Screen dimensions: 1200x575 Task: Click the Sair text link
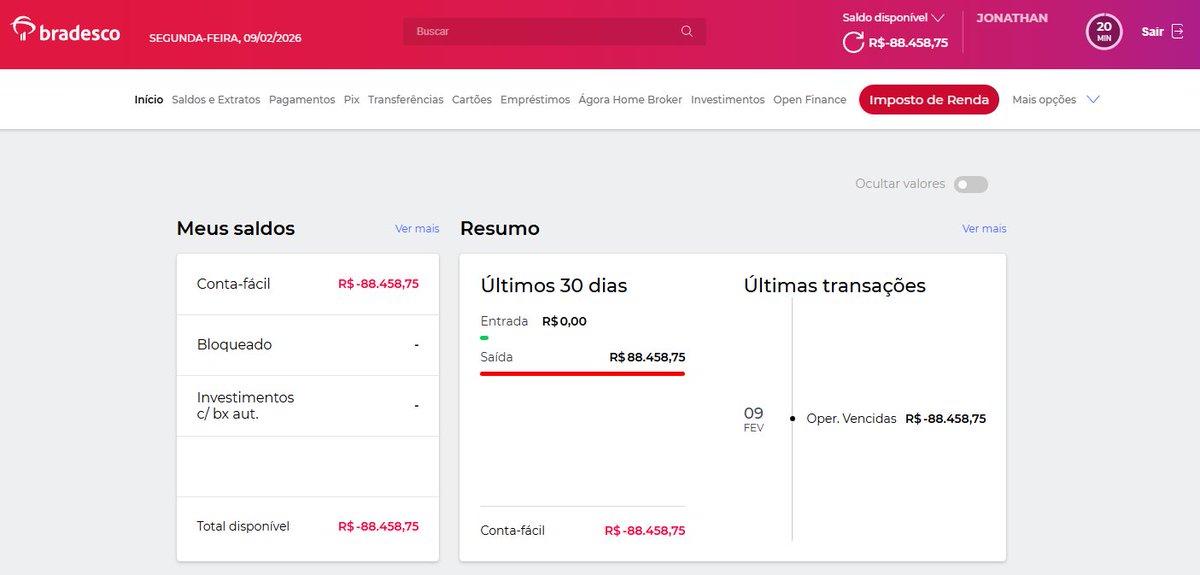coord(1152,31)
